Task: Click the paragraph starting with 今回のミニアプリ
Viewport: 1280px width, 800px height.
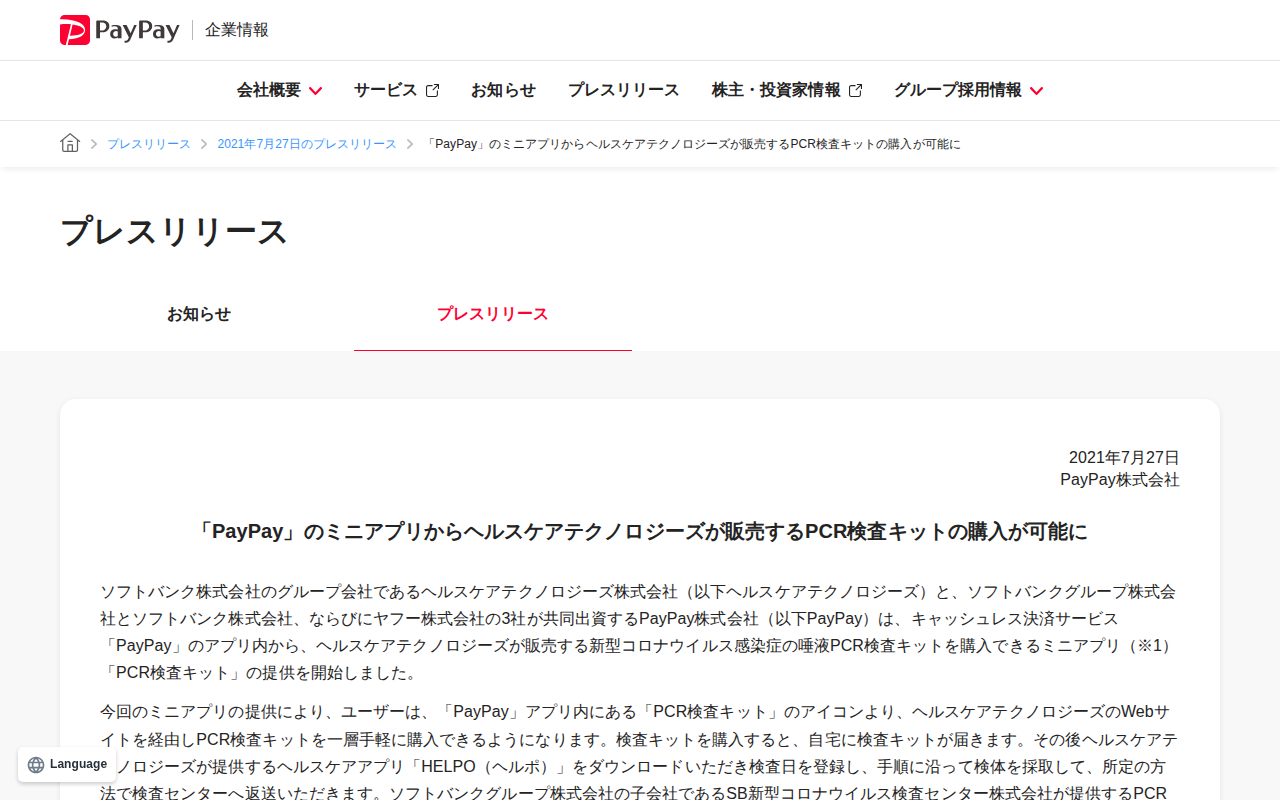Action: click(640, 753)
